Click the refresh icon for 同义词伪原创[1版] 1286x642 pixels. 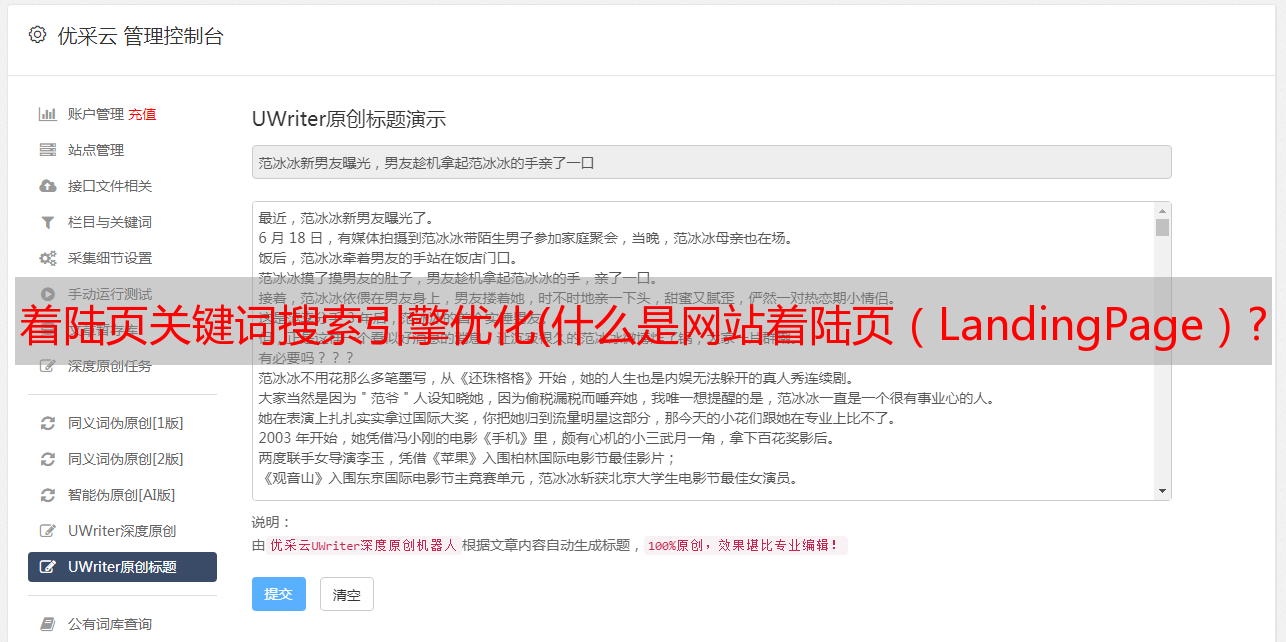pos(47,423)
